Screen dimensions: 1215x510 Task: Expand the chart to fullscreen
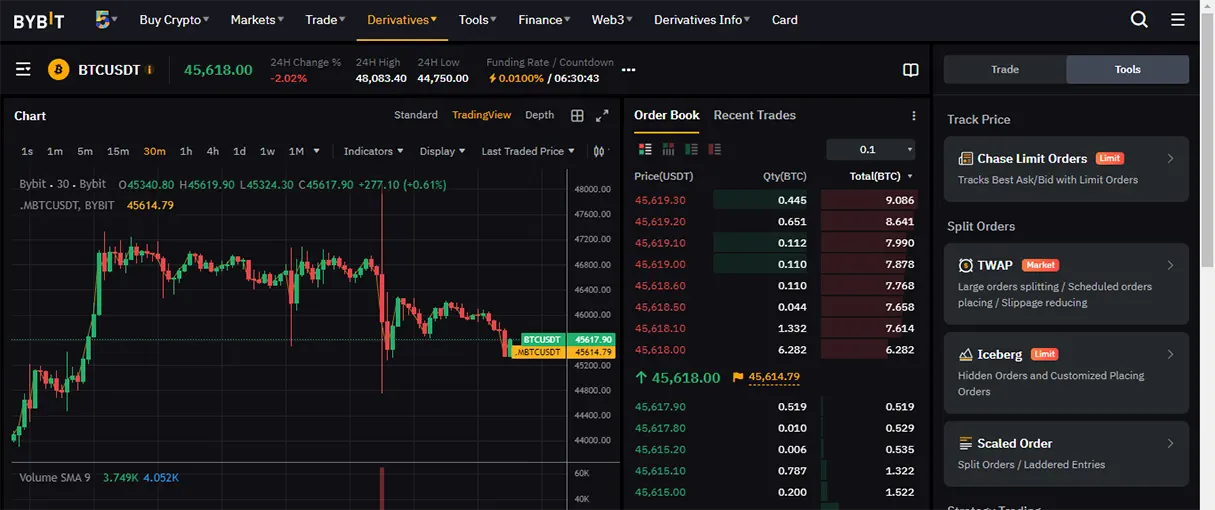[x=602, y=116]
